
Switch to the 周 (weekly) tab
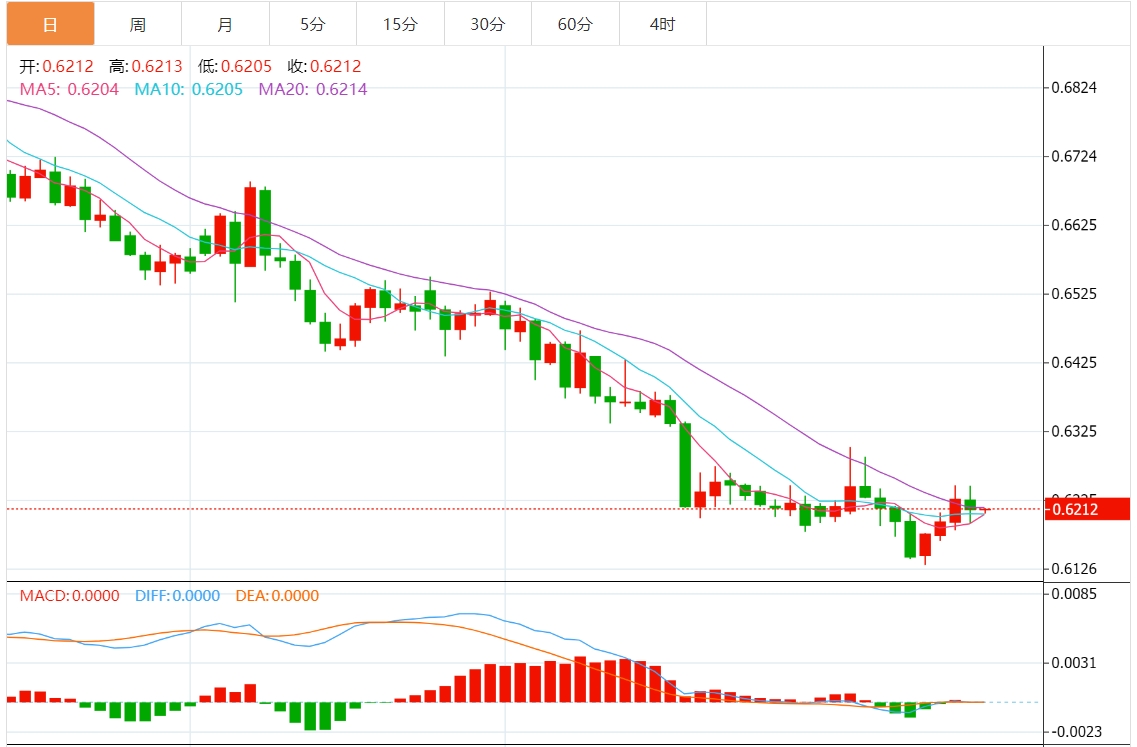138,24
